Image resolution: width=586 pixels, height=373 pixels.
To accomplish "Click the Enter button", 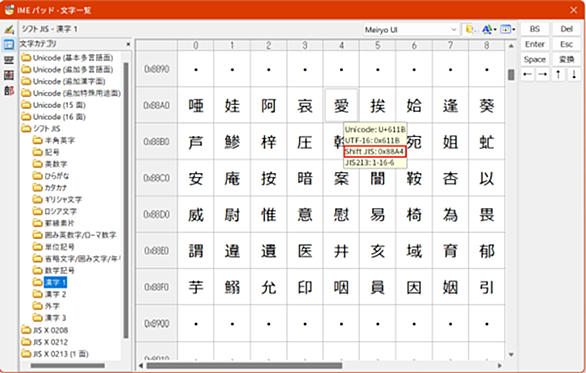I will pyautogui.click(x=534, y=44).
